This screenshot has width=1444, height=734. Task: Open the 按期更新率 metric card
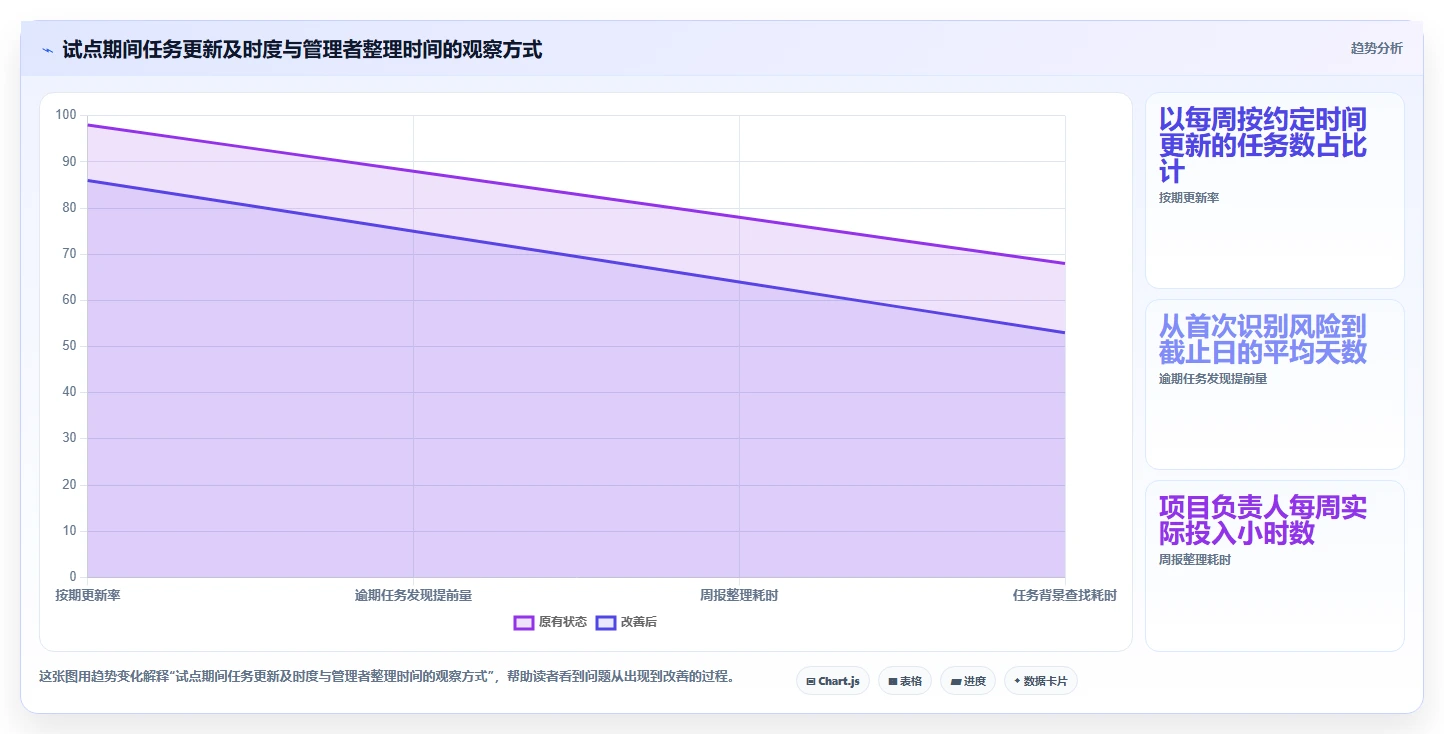pyautogui.click(x=1274, y=191)
